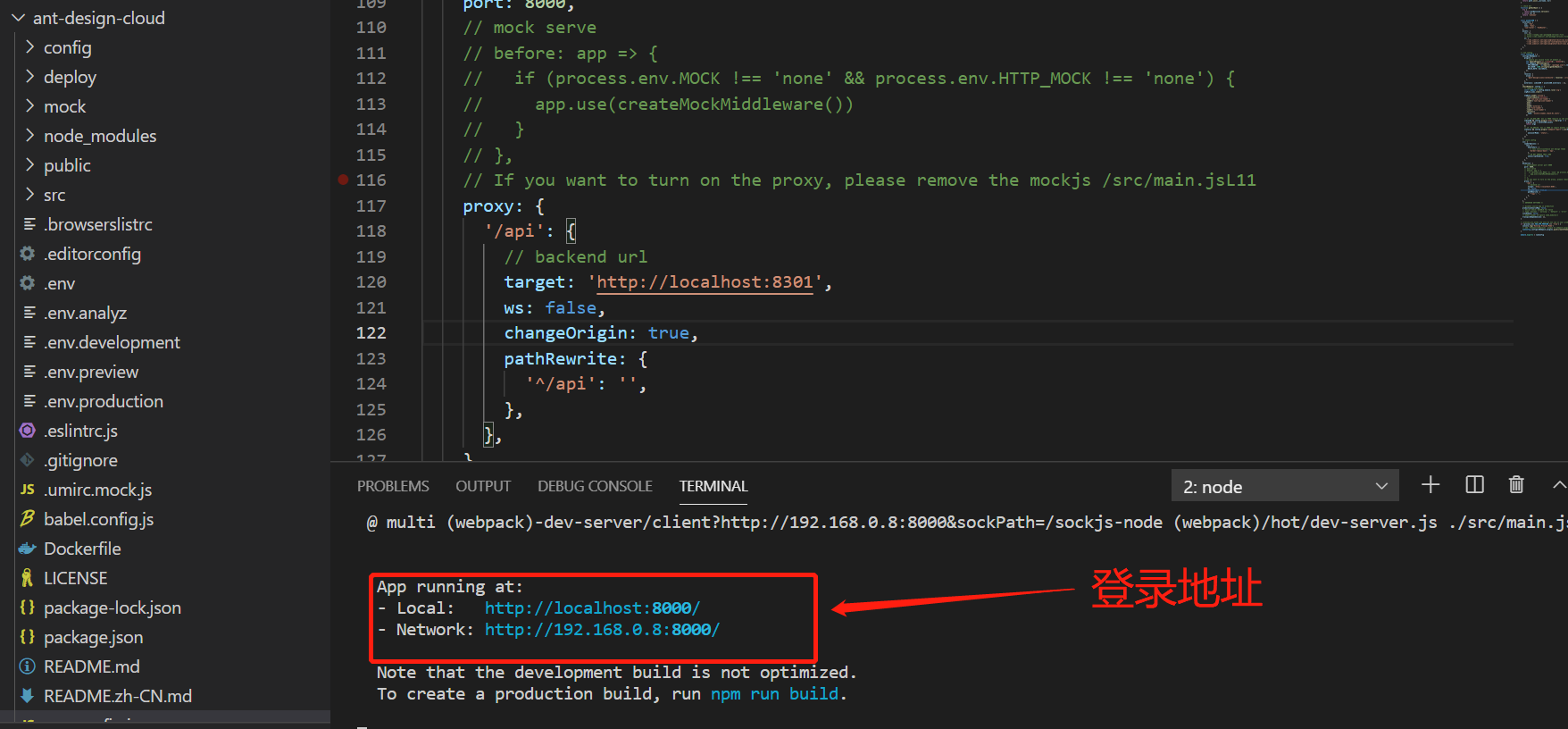The image size is (1568, 729).
Task: Click the .editorconfig gear icon
Action: tap(28, 254)
